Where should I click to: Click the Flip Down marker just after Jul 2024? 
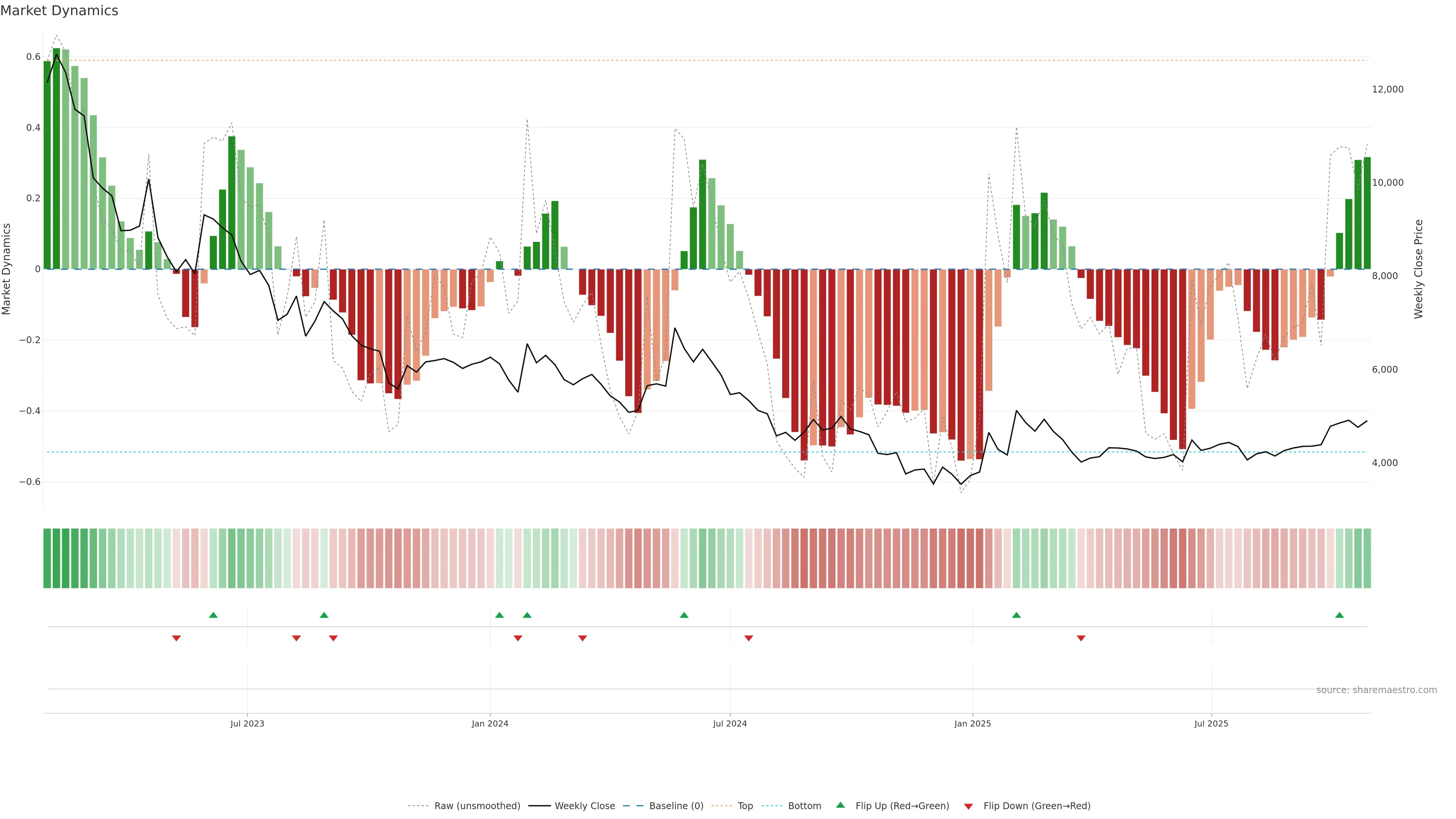[748, 638]
